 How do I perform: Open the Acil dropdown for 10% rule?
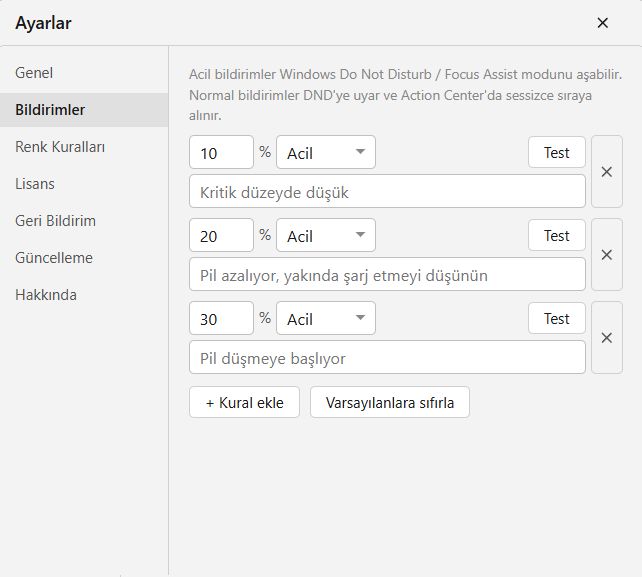(x=326, y=152)
